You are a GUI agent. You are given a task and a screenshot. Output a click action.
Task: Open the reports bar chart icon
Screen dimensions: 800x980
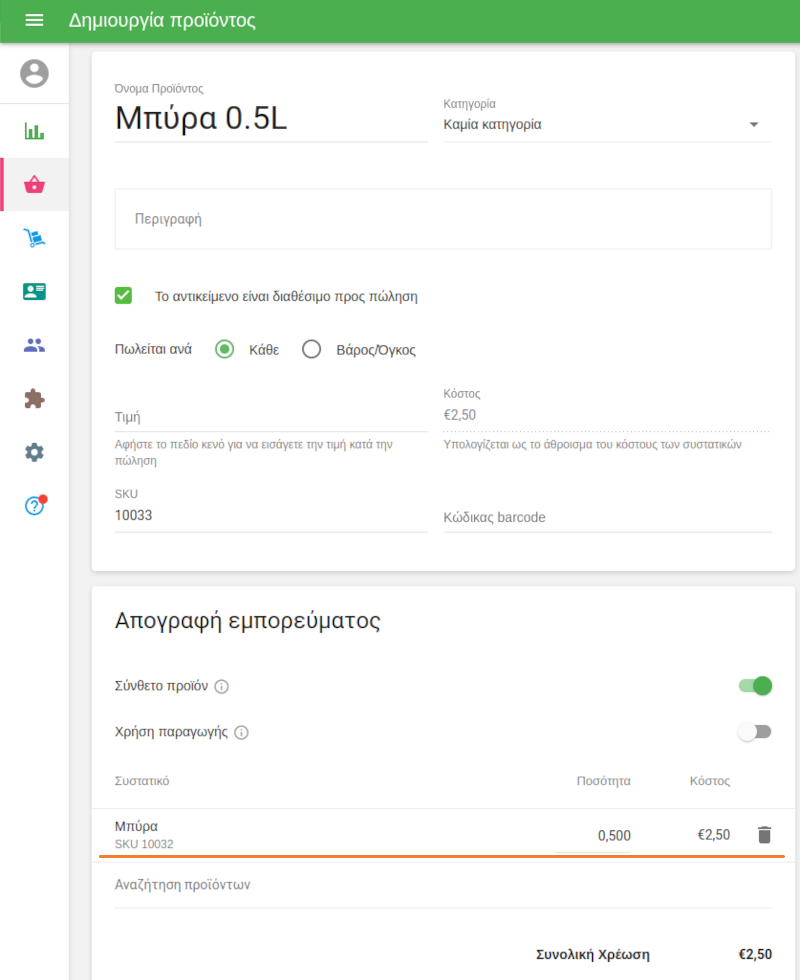34,131
